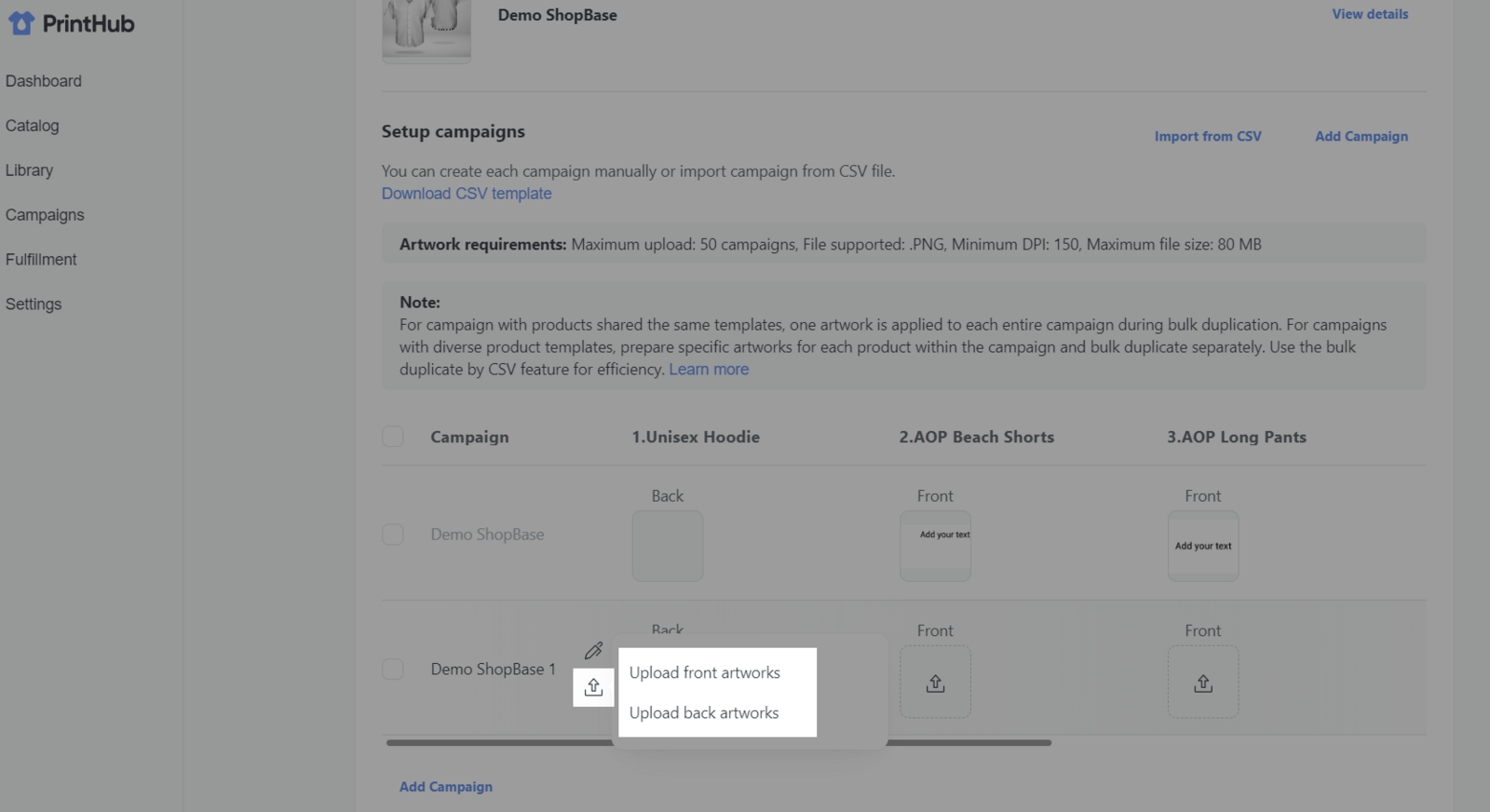Viewport: 1490px width, 812px height.
Task: Click Add Campaign below the table
Action: coord(446,787)
